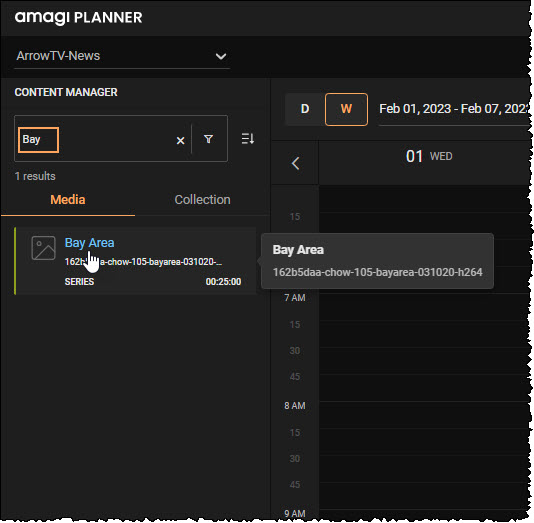Click the Bay Area media thumbnail placeholder
Viewport: 534px width, 523px height.
tap(43, 248)
